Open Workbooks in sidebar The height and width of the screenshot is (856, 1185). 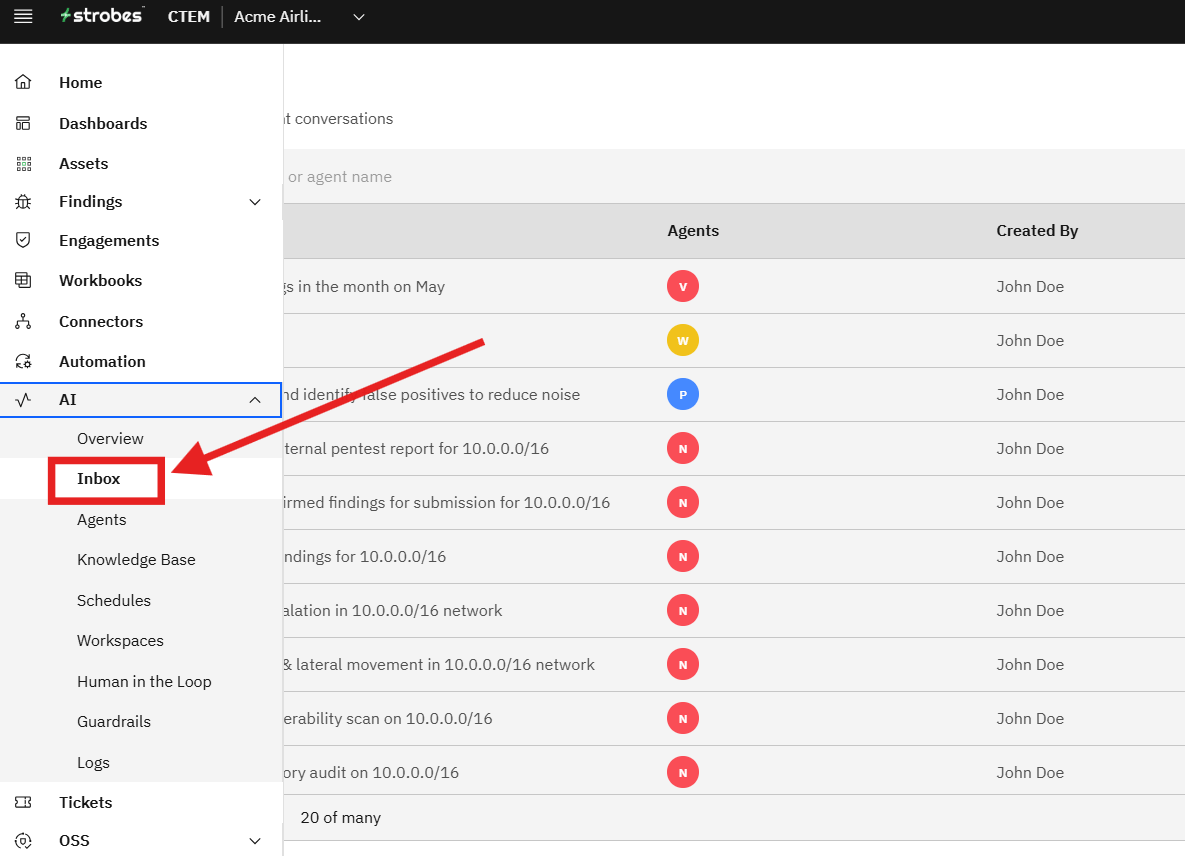[x=101, y=280]
